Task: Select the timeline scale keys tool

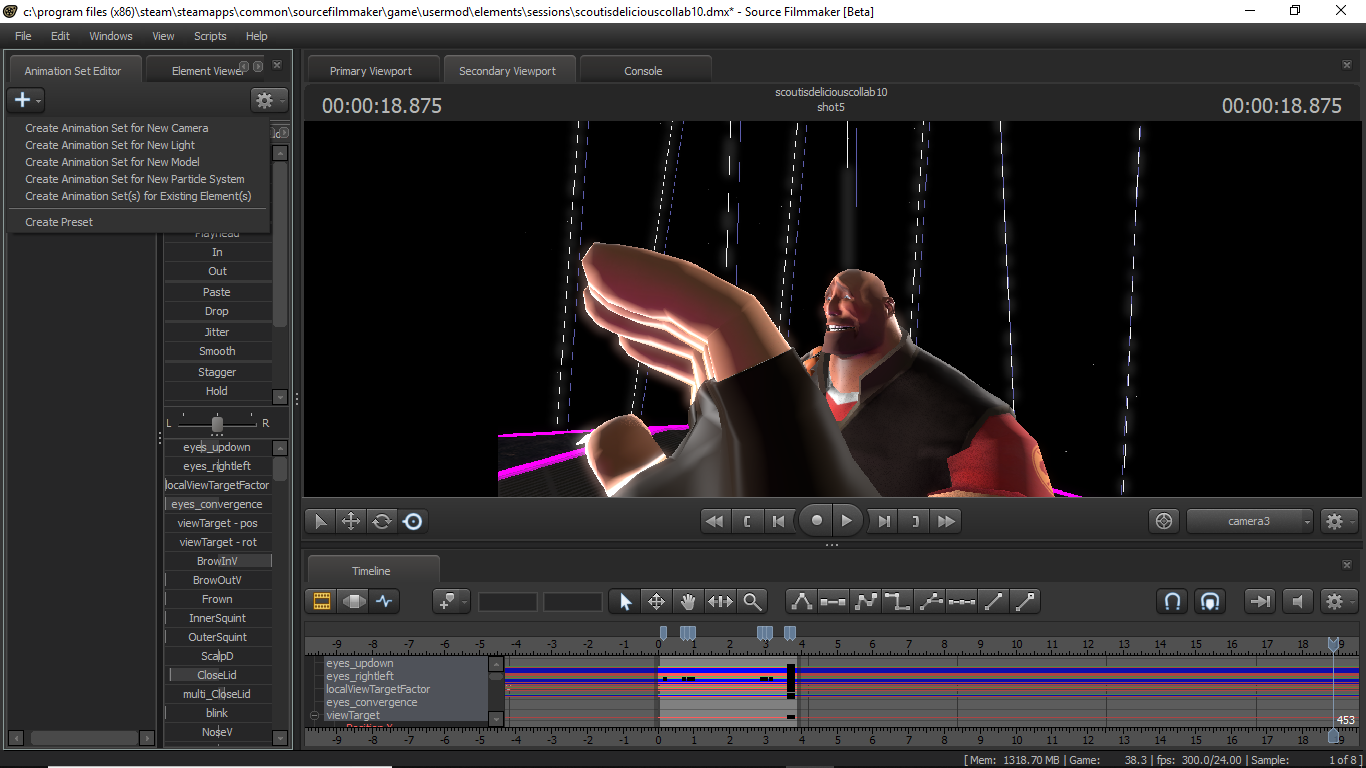Action: click(720, 601)
